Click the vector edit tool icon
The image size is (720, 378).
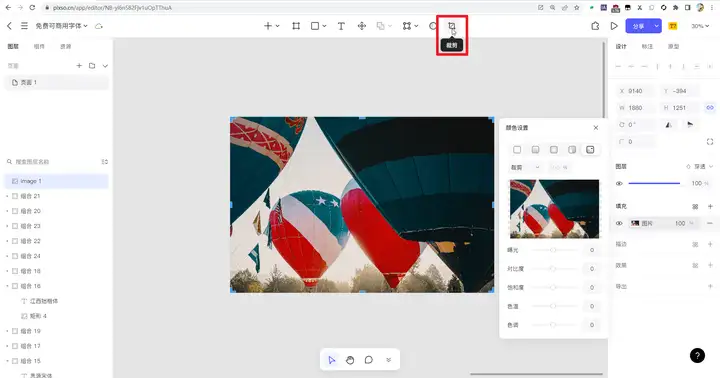(x=407, y=26)
